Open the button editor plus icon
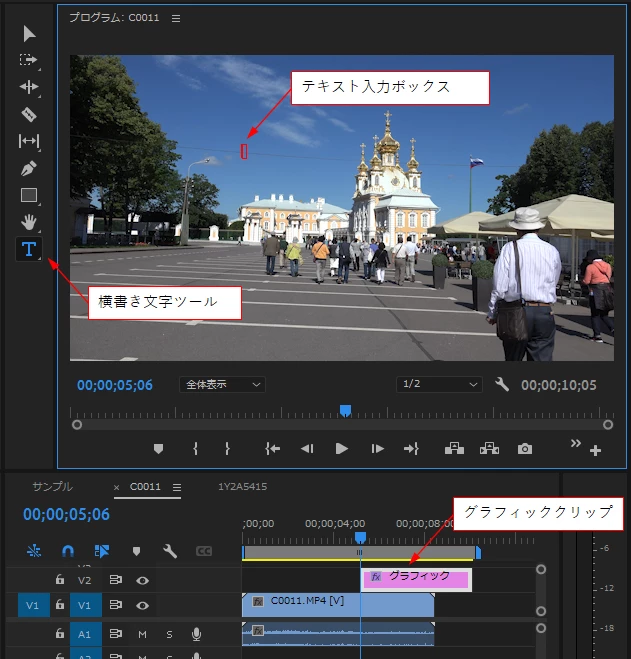The width and height of the screenshot is (631, 659). point(595,451)
